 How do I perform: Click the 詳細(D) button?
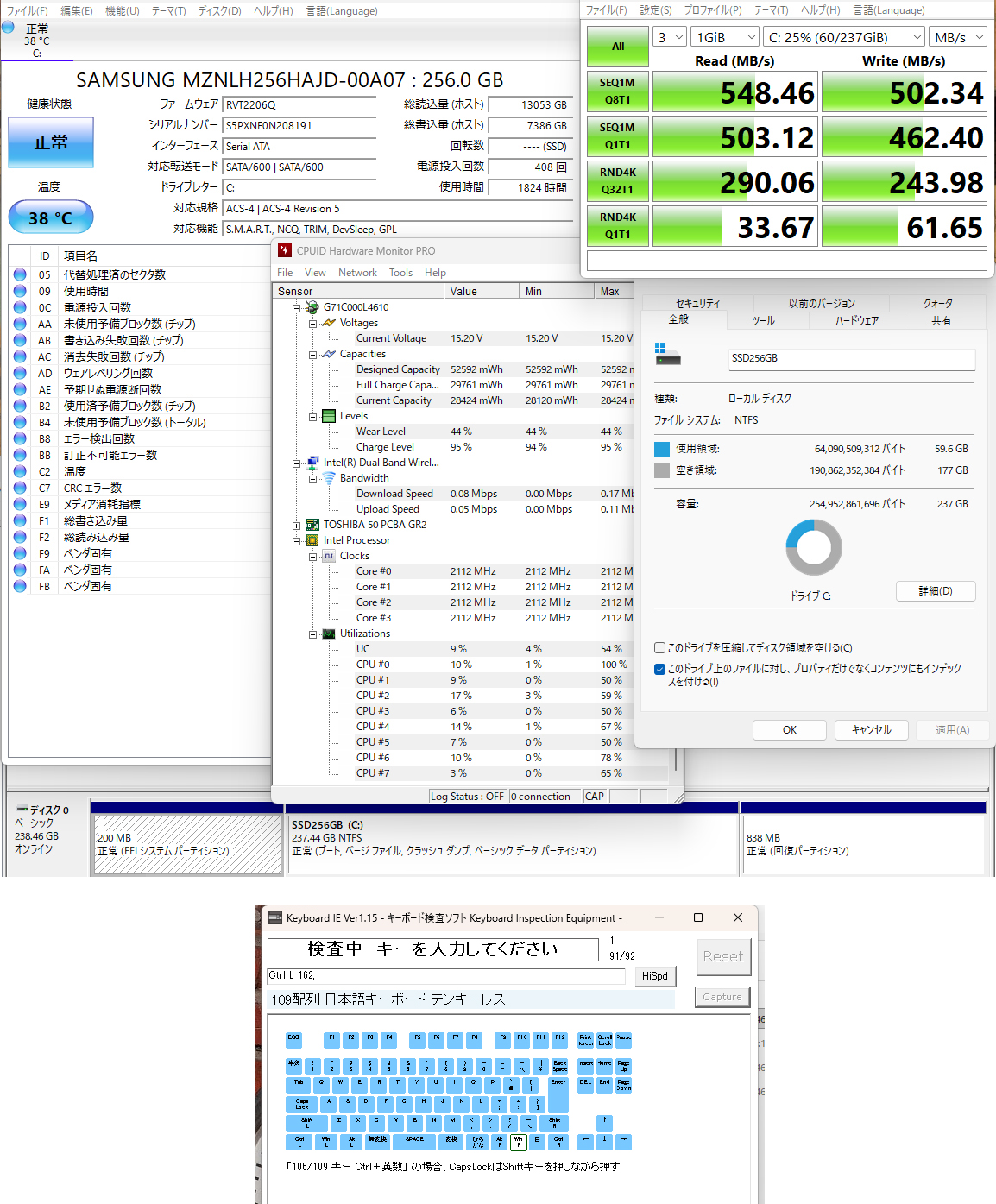[936, 591]
